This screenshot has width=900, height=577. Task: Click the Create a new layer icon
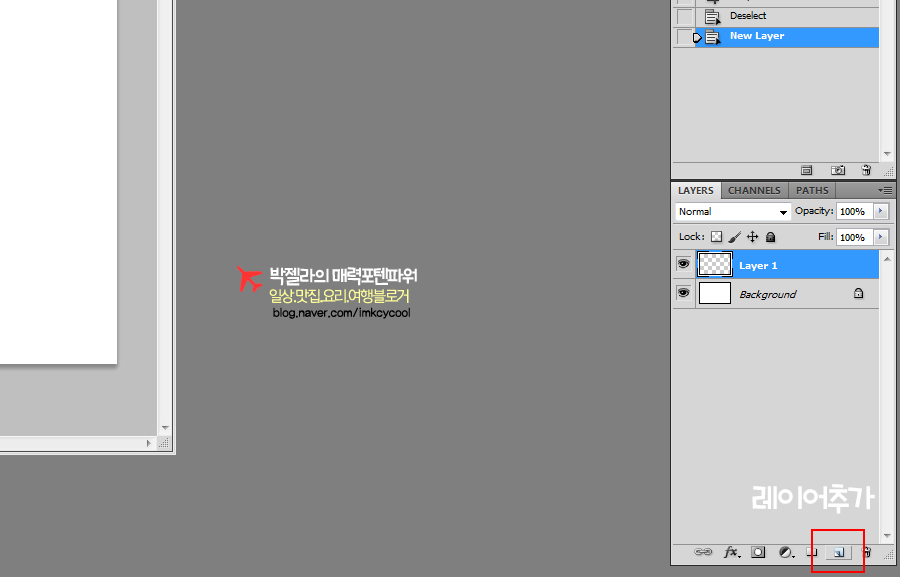[x=839, y=552]
